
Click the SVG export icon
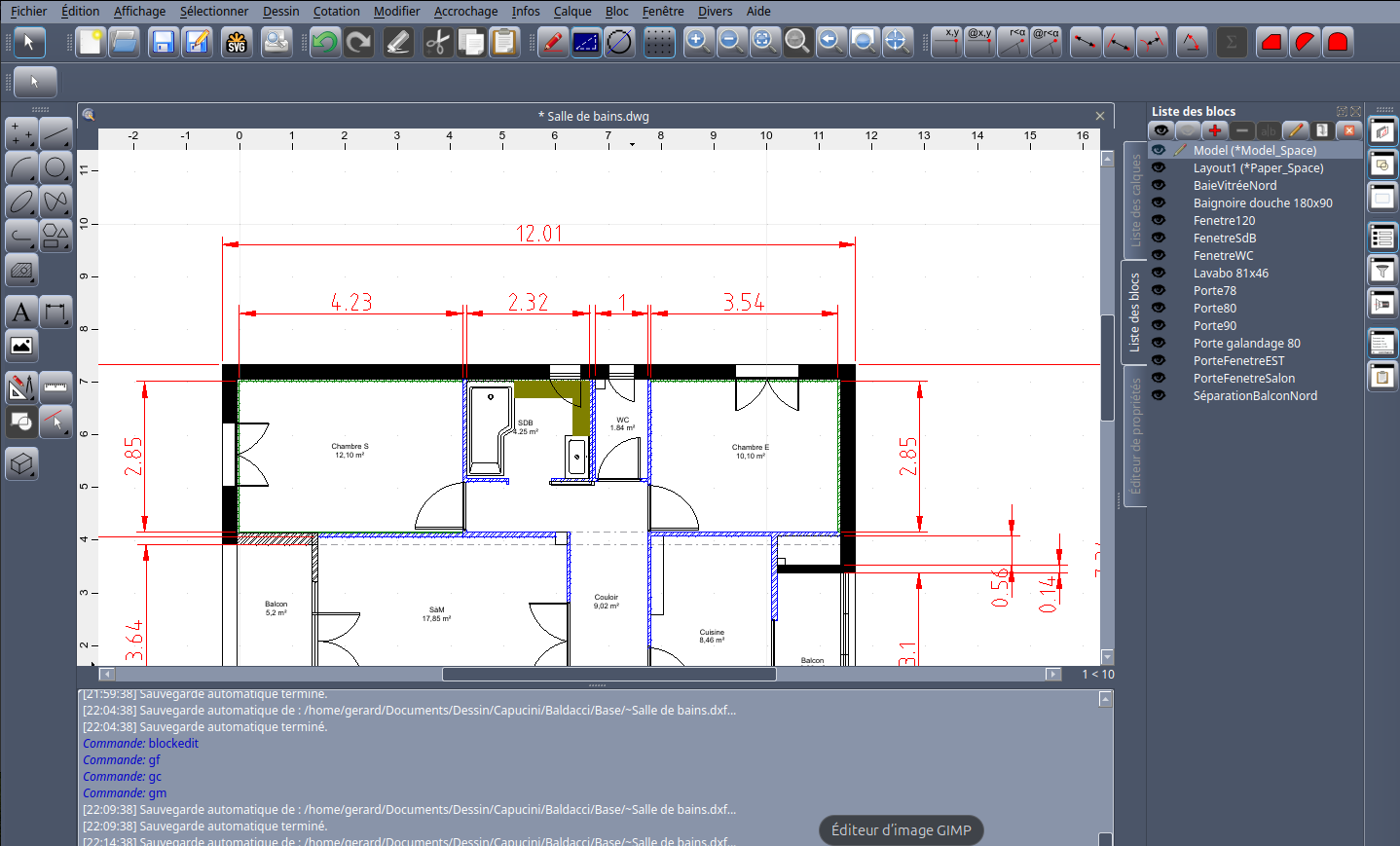(x=237, y=43)
